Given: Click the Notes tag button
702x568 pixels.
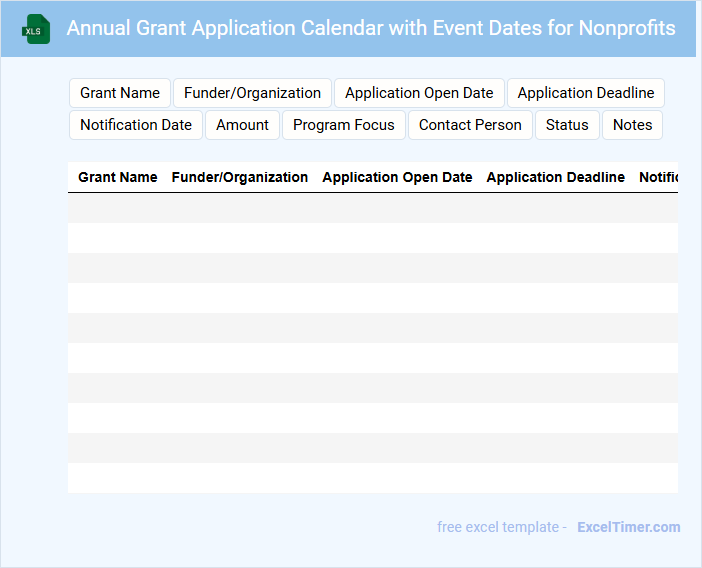Looking at the screenshot, I should (632, 125).
